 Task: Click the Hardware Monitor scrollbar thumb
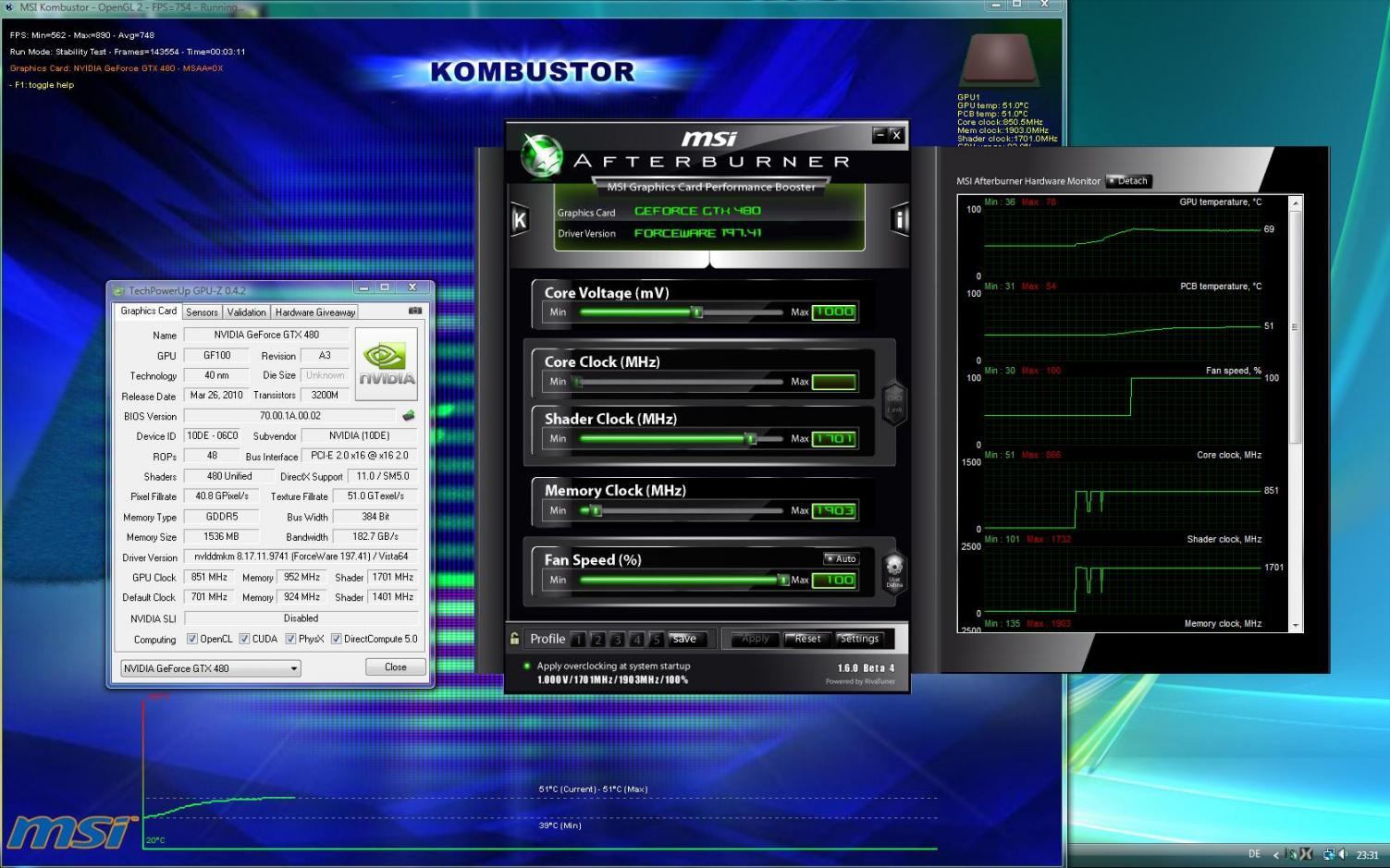1295,326
